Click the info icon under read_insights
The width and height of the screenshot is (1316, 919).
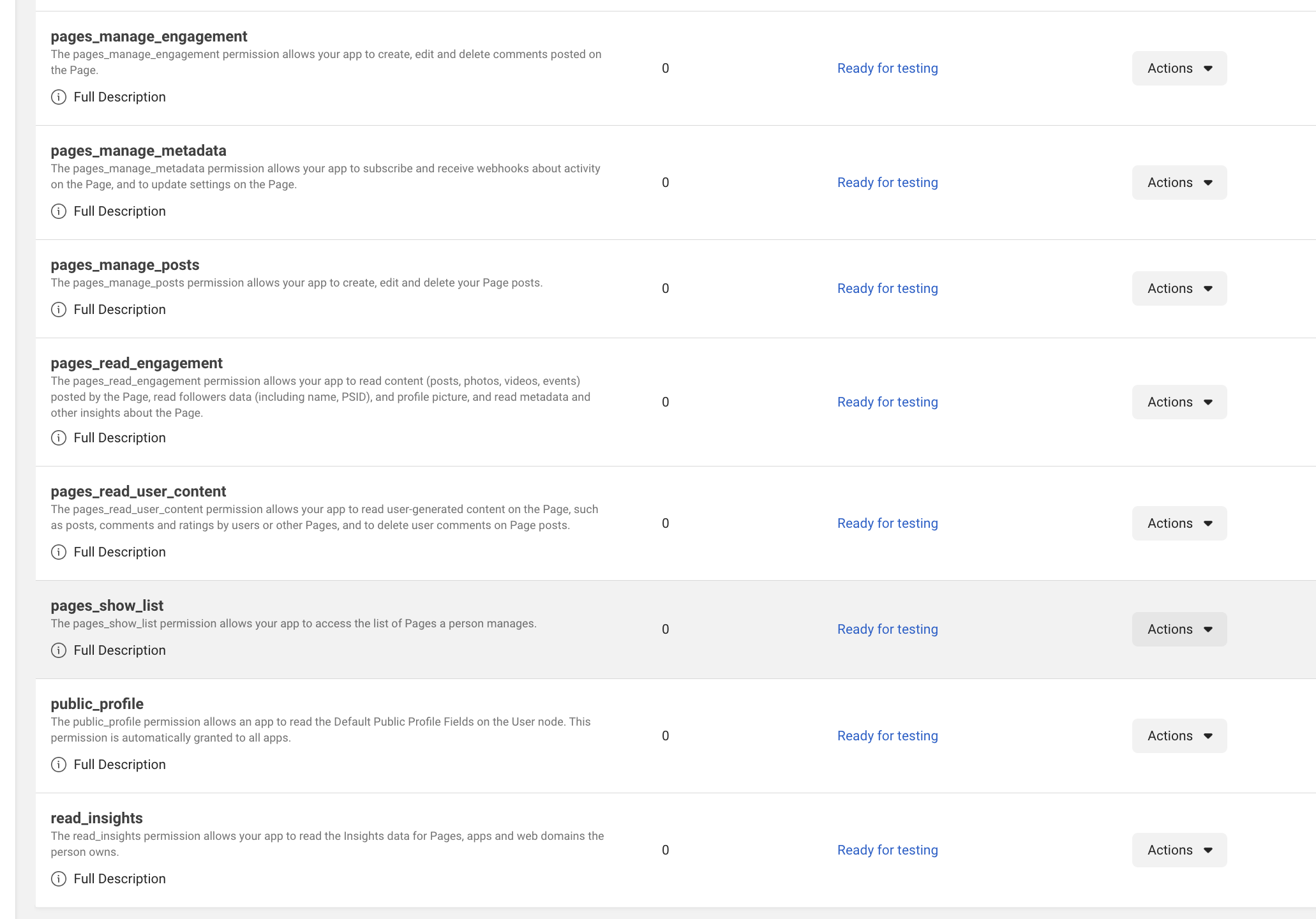[59, 879]
